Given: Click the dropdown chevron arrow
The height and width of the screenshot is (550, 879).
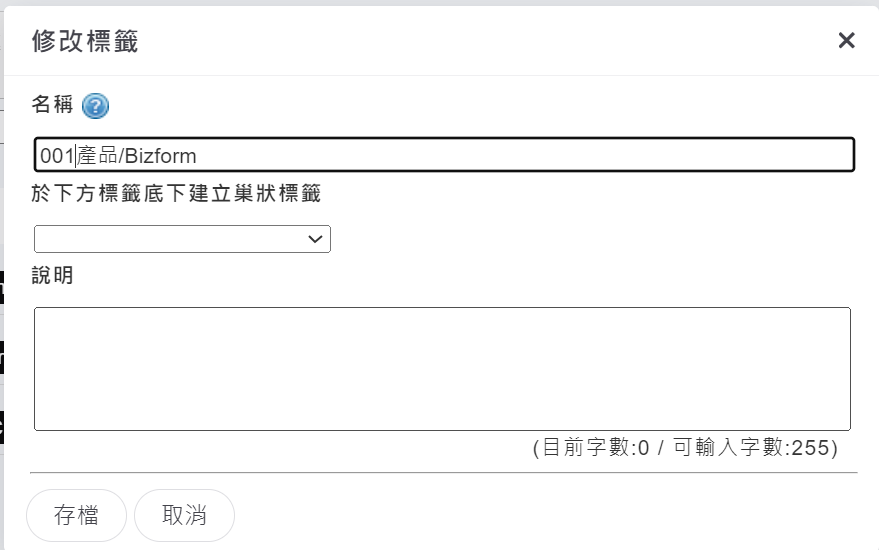Looking at the screenshot, I should (315, 239).
